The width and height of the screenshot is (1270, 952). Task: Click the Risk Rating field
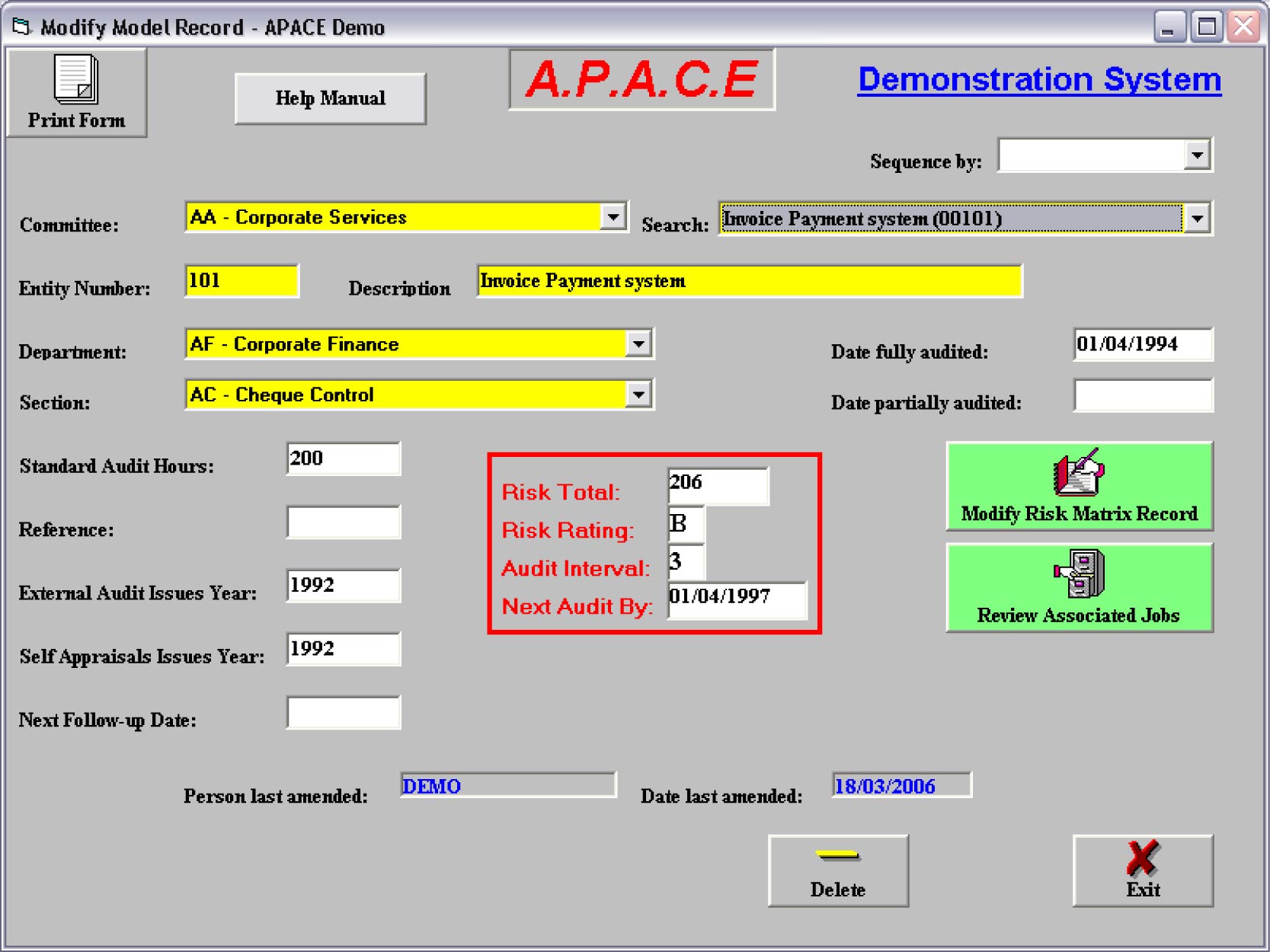point(685,524)
